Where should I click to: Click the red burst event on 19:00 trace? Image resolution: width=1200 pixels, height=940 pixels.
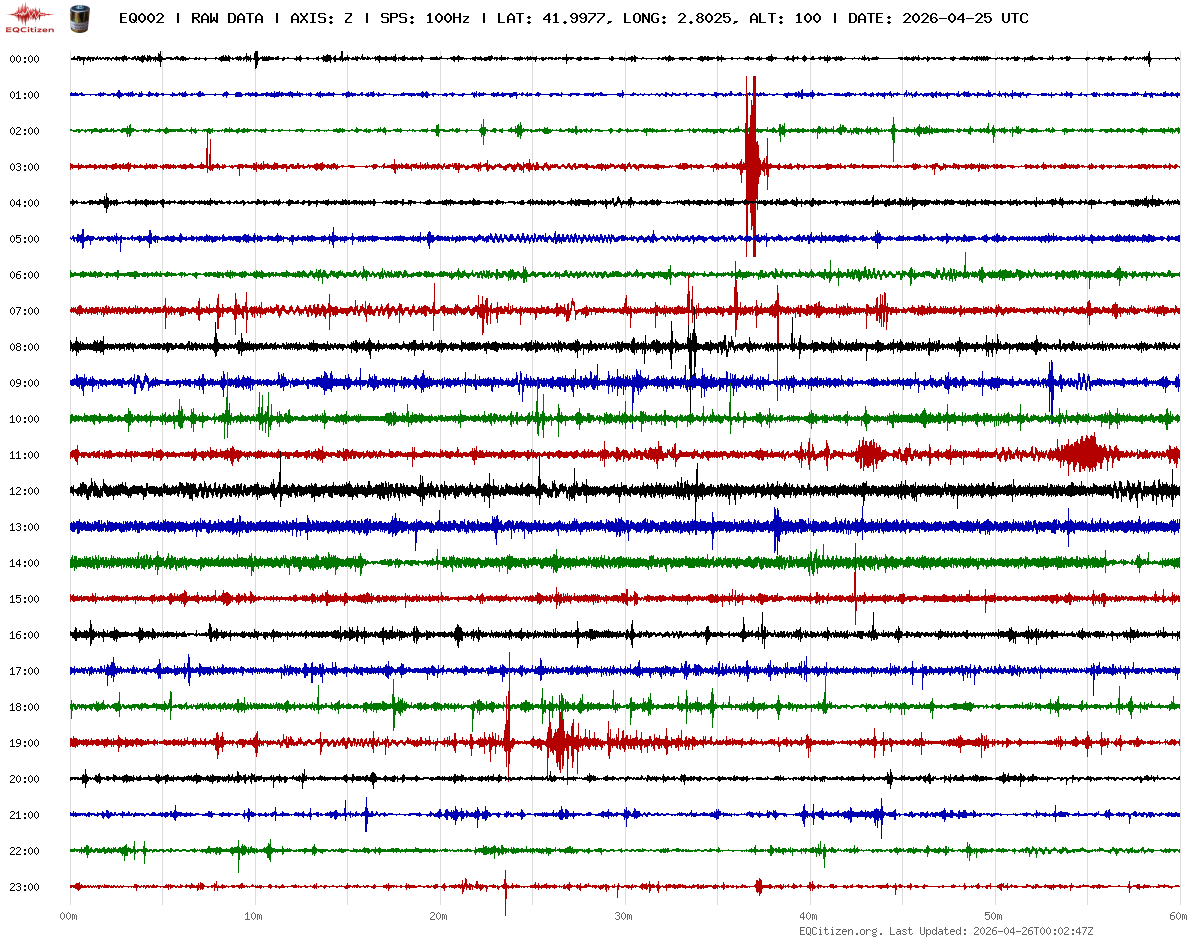pos(561,743)
